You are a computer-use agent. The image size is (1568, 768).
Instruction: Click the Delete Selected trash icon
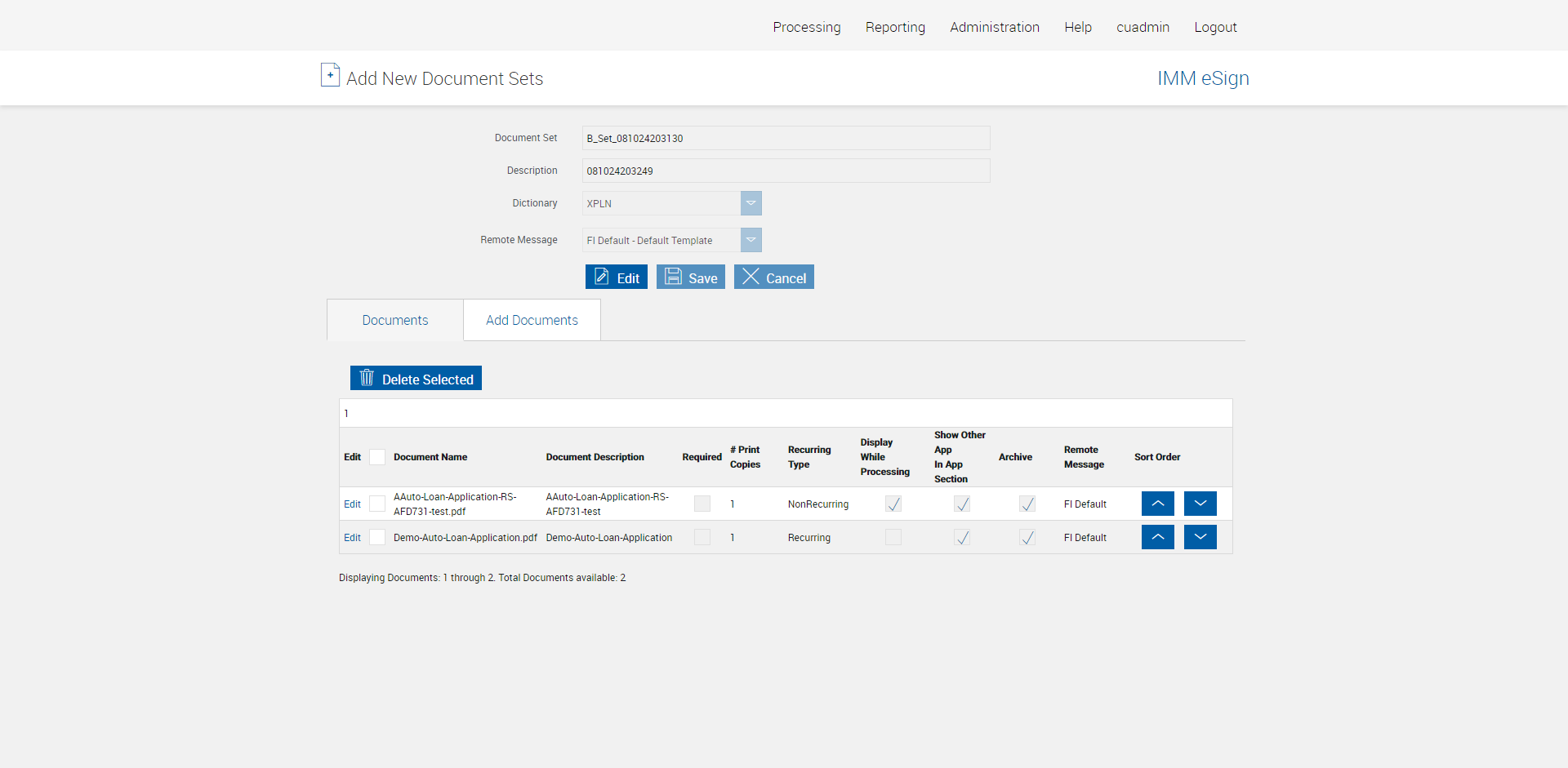[367, 378]
